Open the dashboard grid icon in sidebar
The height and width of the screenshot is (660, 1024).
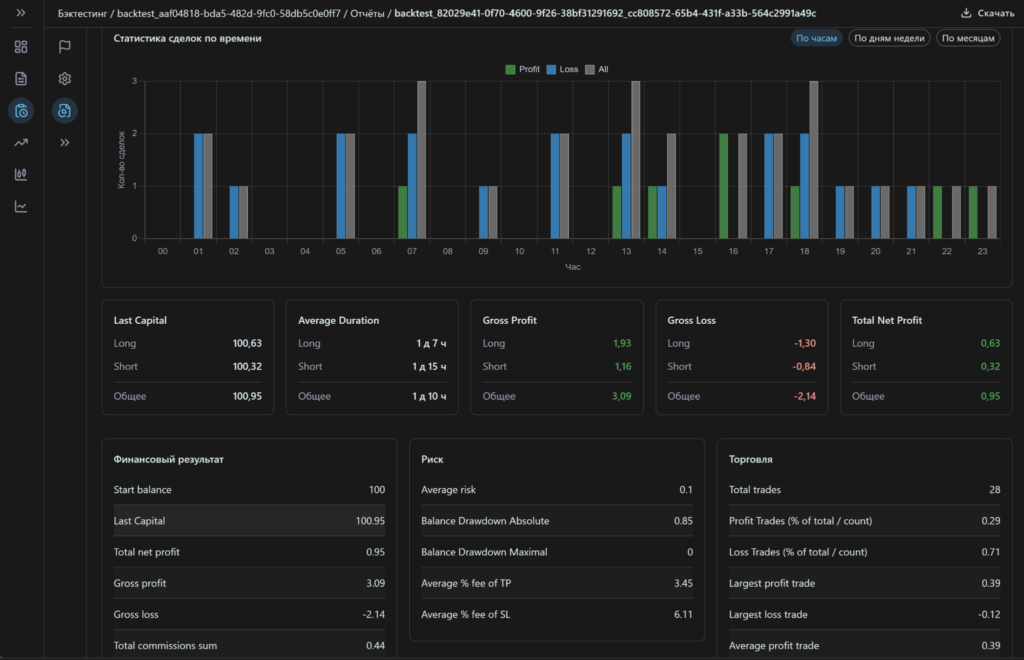point(21,46)
